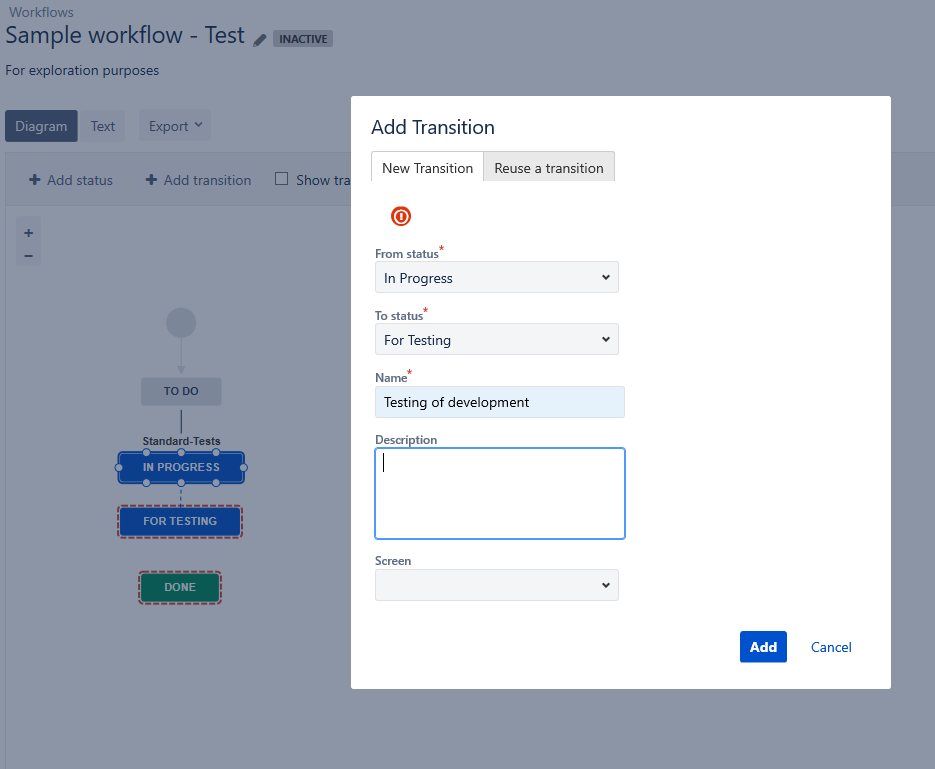Switch to Reuse a transition tab
Screen dimensions: 935x769
point(549,168)
